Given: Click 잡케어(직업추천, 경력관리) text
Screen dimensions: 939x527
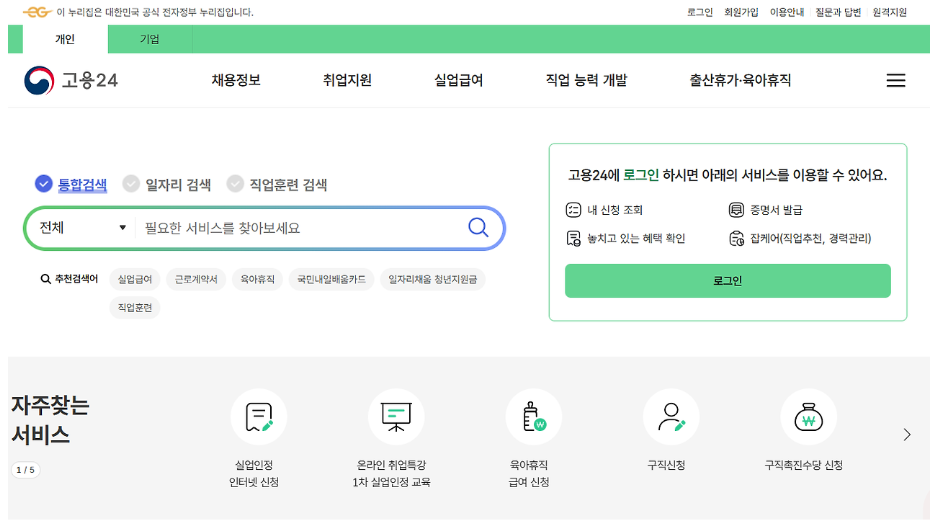Looking at the screenshot, I should (x=811, y=238).
